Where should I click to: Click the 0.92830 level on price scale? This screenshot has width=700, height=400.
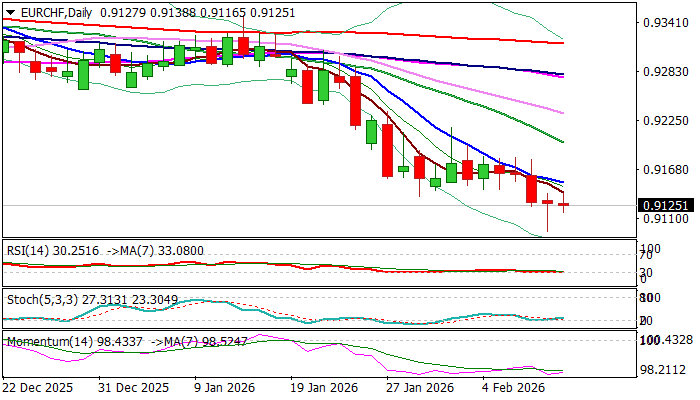[662, 72]
